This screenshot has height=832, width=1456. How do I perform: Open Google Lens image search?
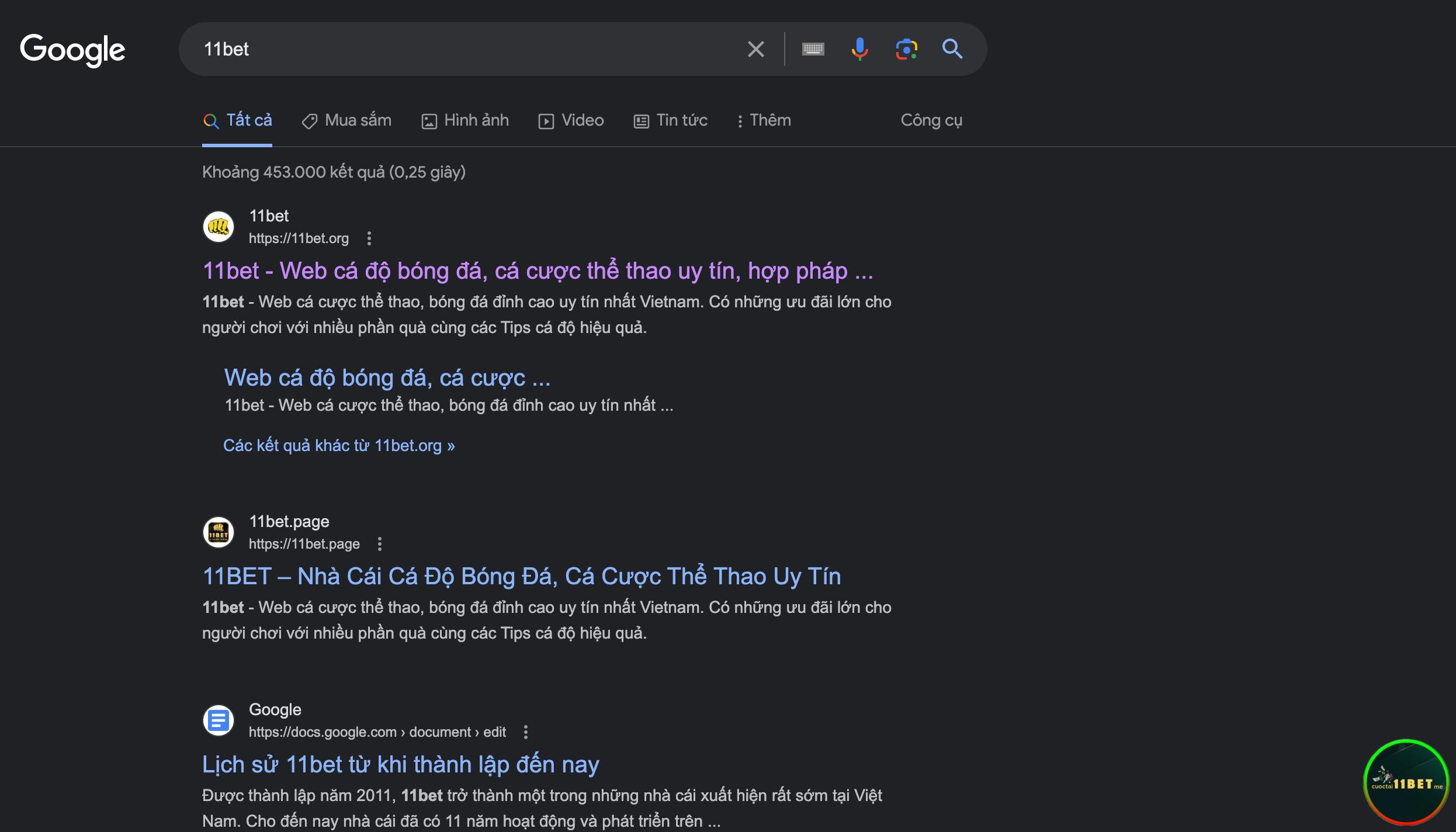[x=906, y=49]
